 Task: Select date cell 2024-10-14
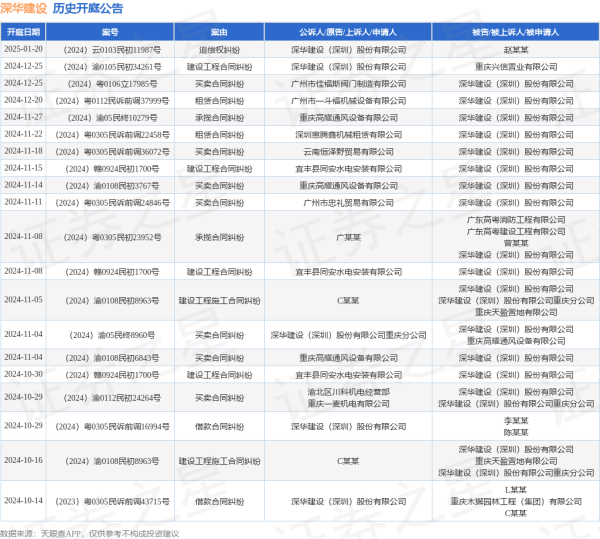coord(23,501)
